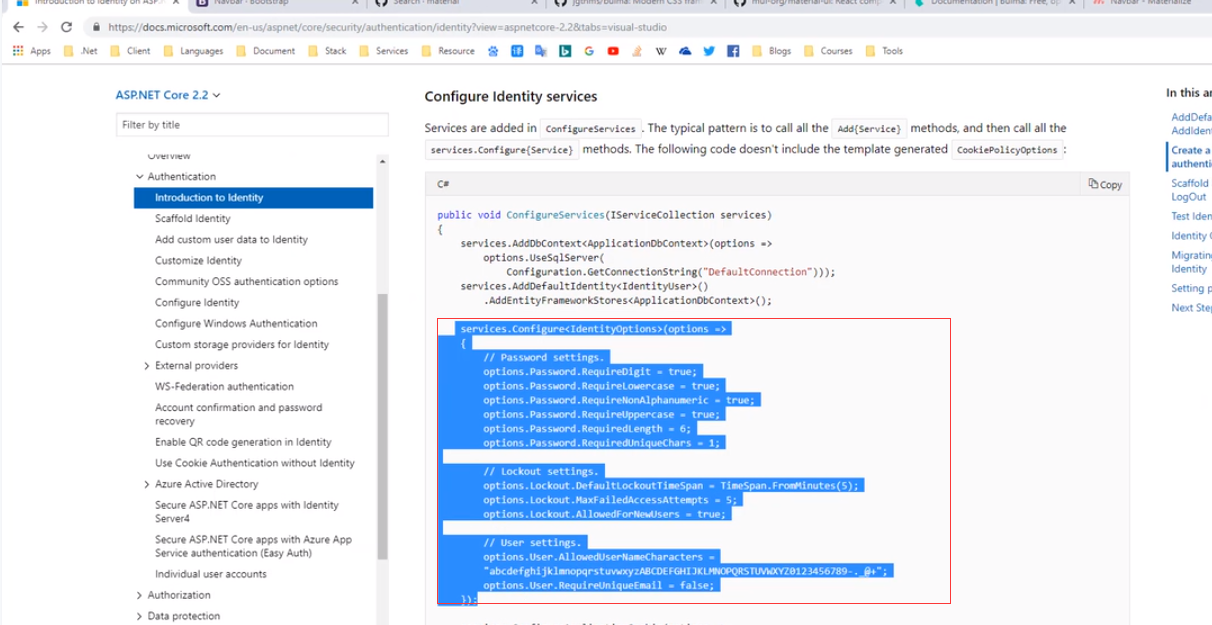Open the YouTube bookmark icon
1212x625 pixels.
click(613, 51)
